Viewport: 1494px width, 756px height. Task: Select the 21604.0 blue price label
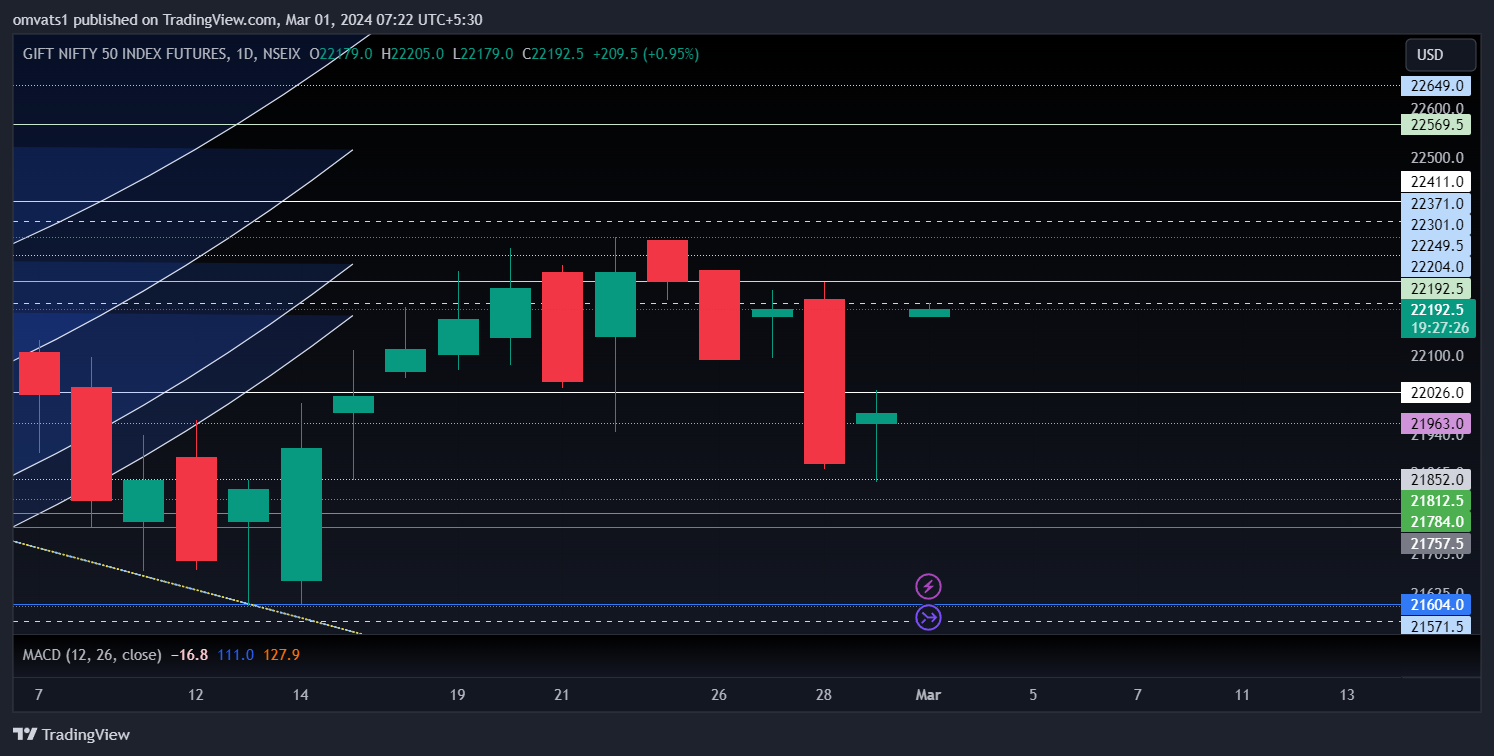point(1436,605)
